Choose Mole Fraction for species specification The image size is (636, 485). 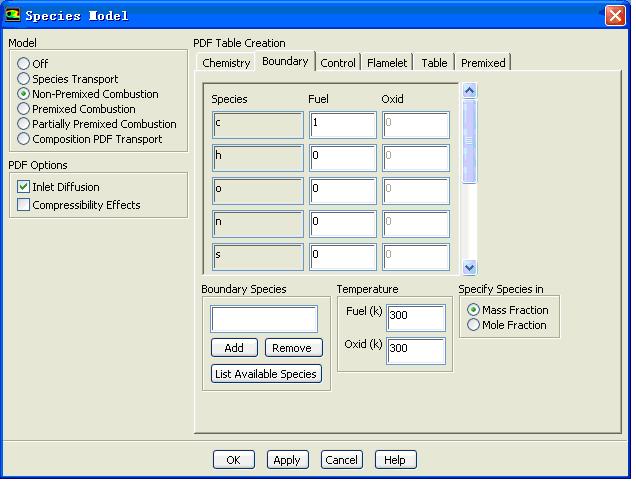(x=474, y=325)
